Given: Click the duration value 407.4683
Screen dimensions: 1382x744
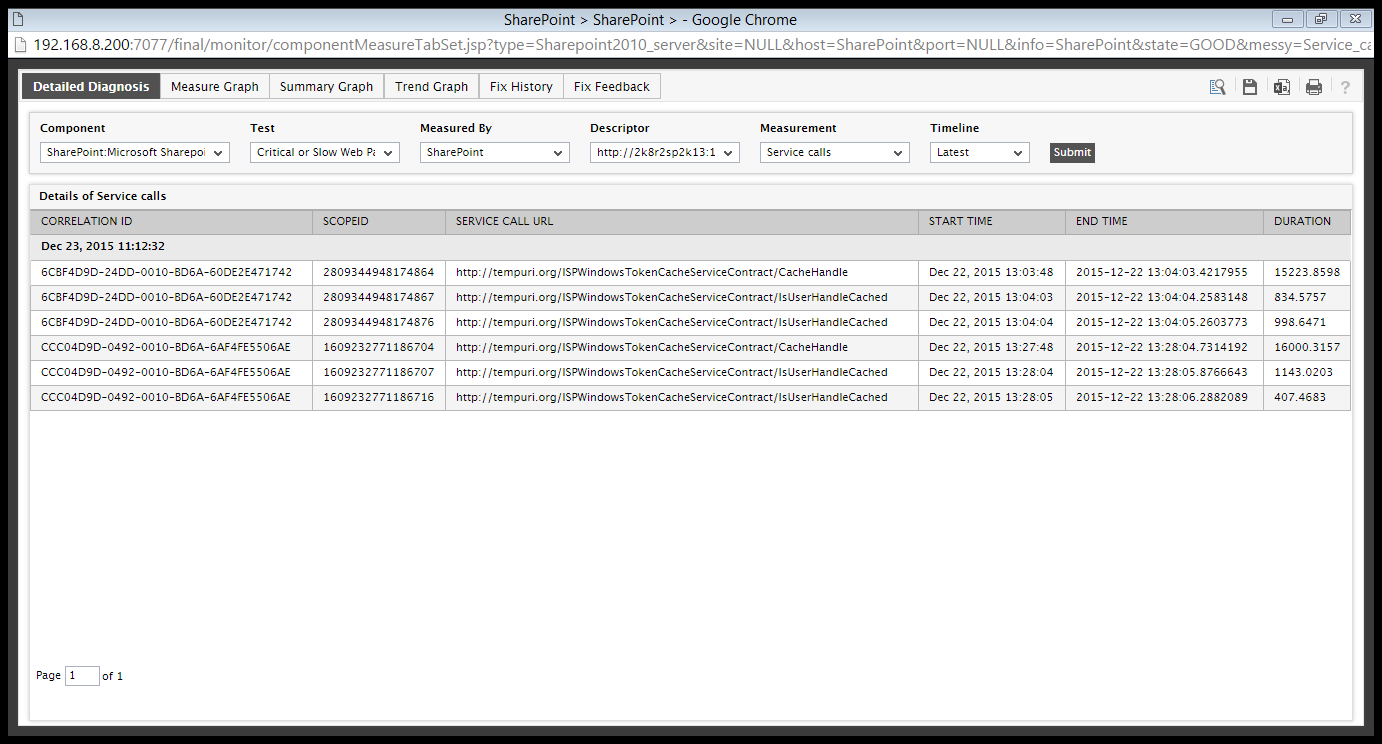Looking at the screenshot, I should click(1300, 397).
